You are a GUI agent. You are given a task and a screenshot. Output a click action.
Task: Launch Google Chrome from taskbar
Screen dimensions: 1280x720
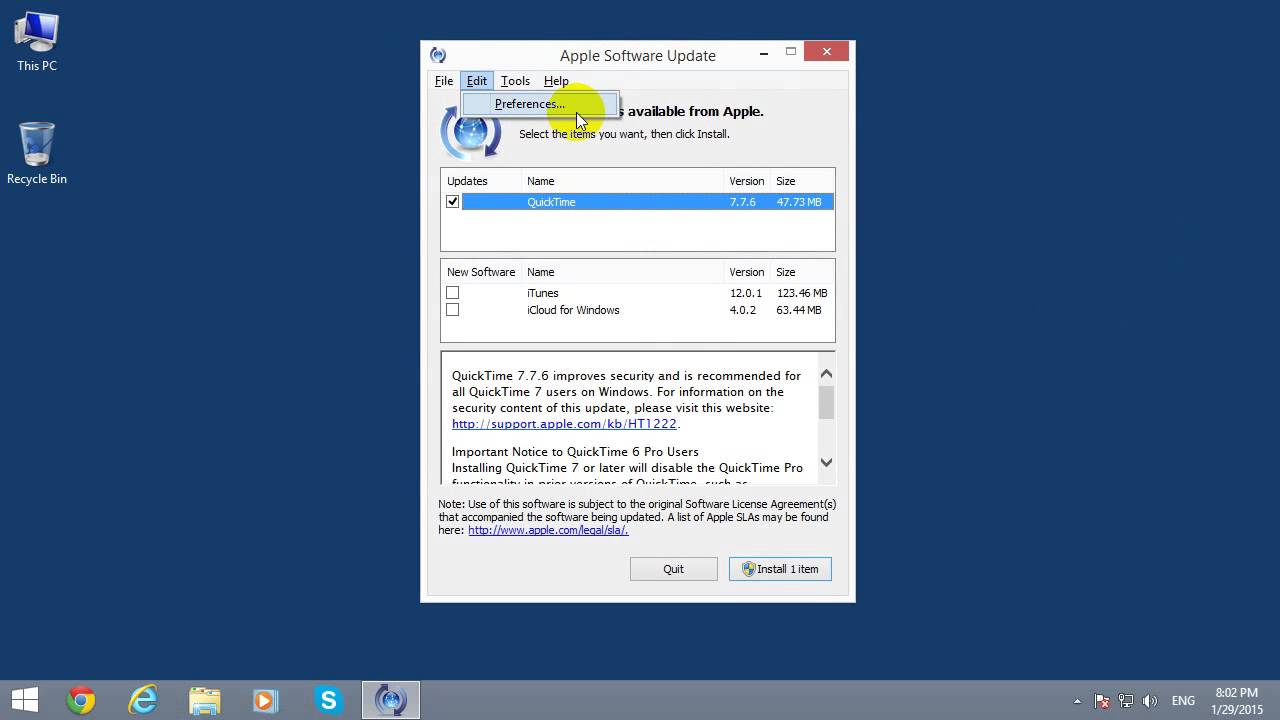[81, 700]
